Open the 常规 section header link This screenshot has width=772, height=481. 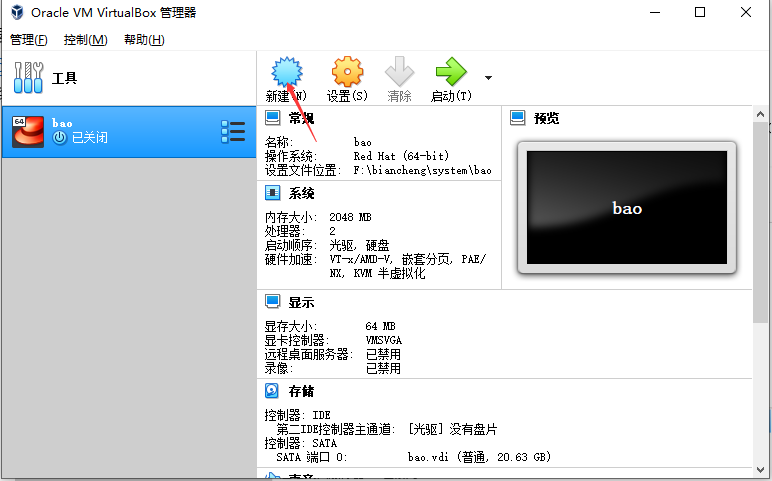click(x=301, y=118)
